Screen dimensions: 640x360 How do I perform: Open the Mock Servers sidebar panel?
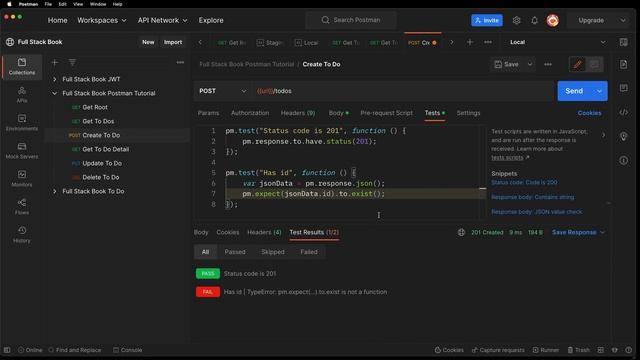pyautogui.click(x=22, y=151)
